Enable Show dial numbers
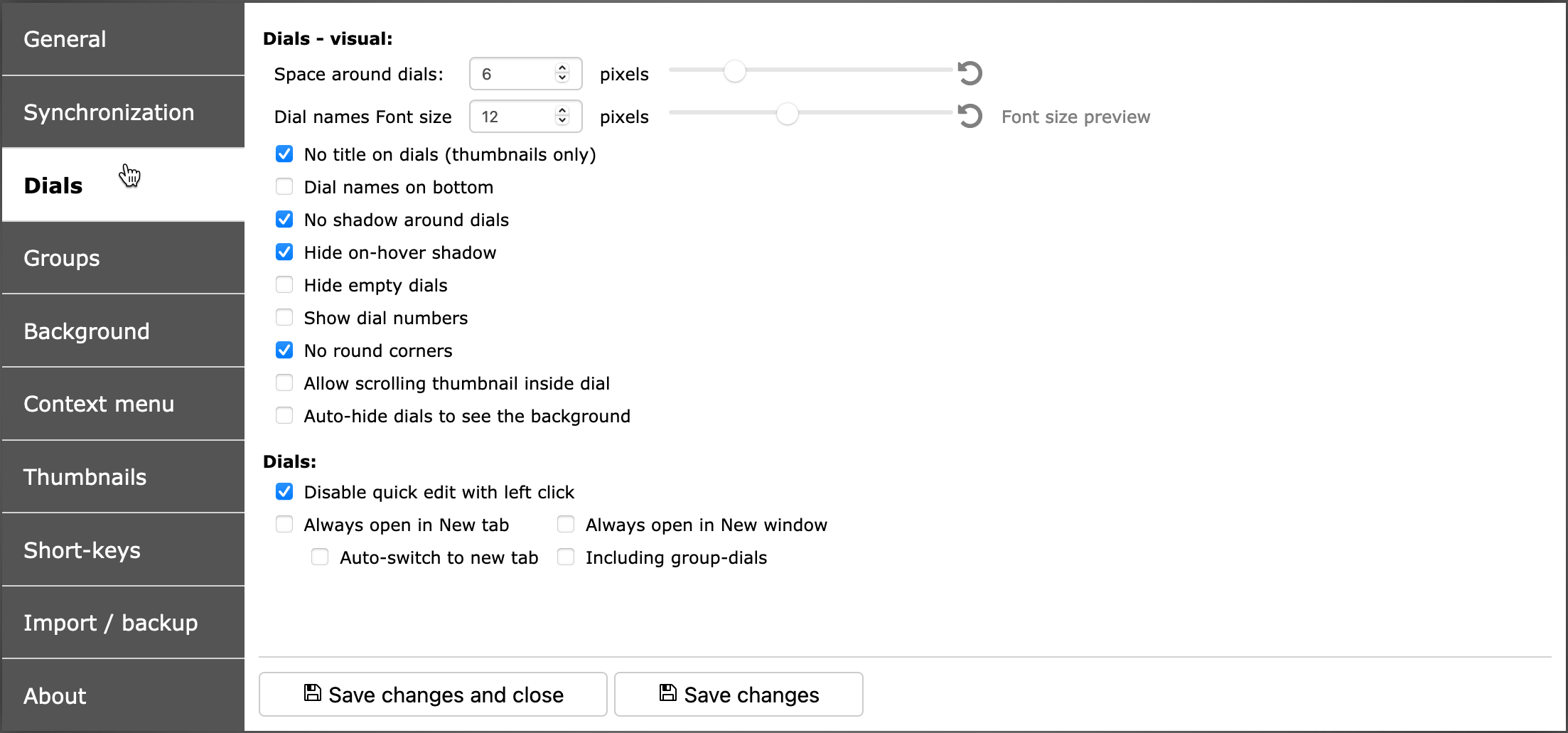 click(284, 318)
